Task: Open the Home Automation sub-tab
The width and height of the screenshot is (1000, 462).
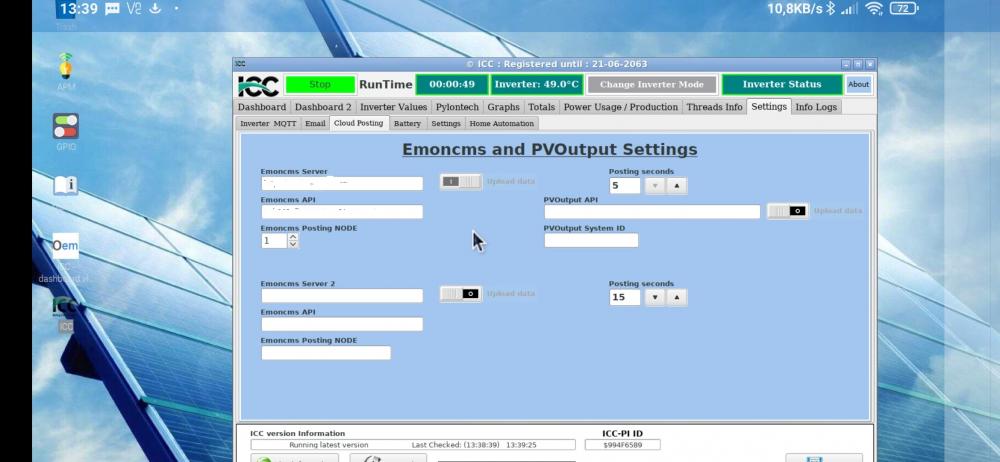Action: [x=502, y=124]
